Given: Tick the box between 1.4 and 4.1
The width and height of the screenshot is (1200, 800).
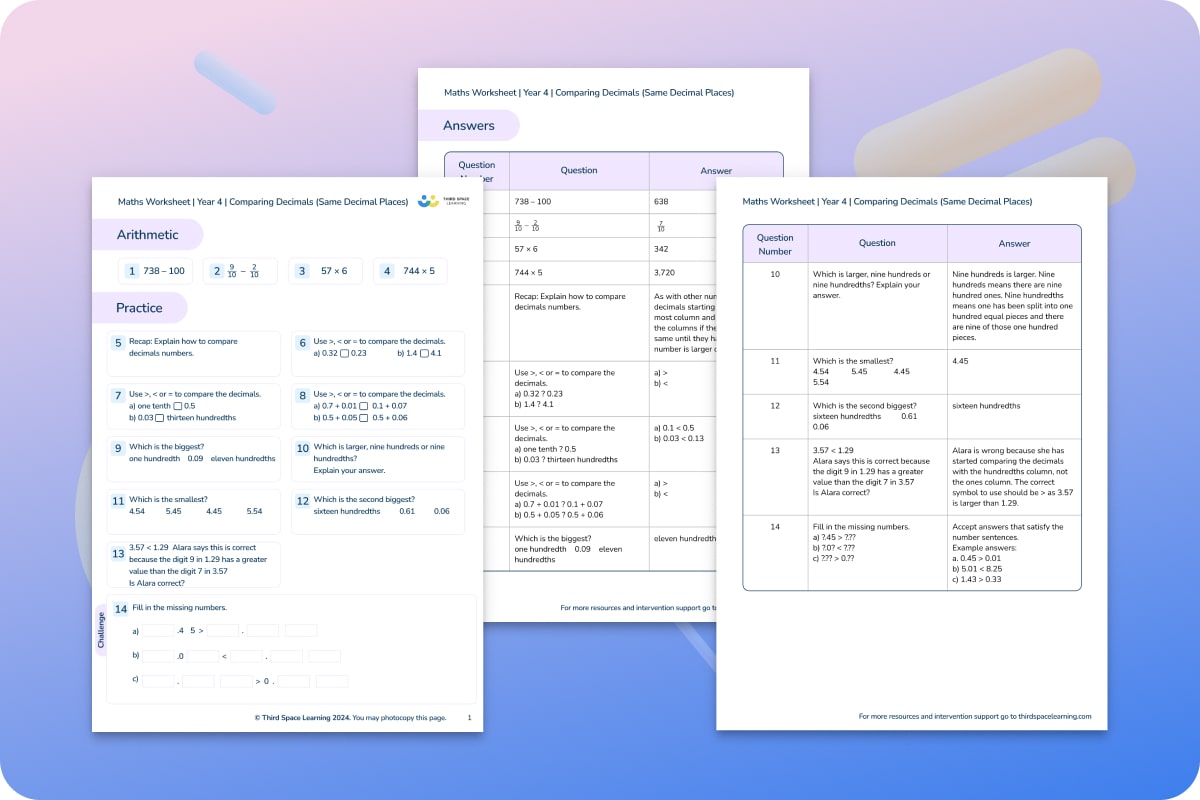Looking at the screenshot, I should click(x=424, y=353).
